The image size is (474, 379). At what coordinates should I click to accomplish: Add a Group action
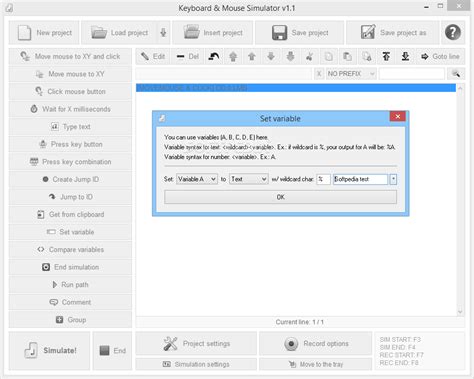pos(70,320)
